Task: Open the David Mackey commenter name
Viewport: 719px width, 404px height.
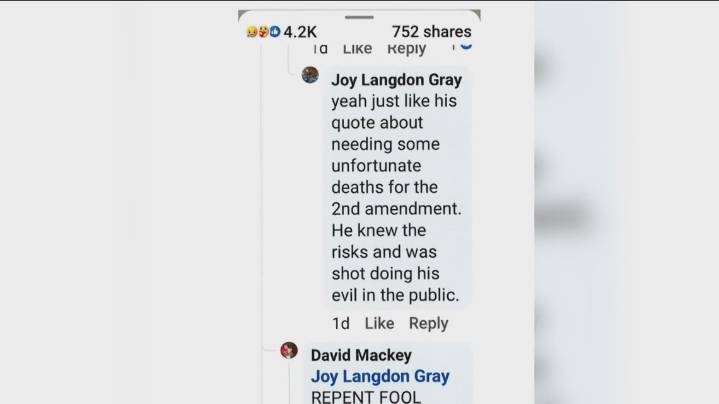Action: [x=361, y=355]
